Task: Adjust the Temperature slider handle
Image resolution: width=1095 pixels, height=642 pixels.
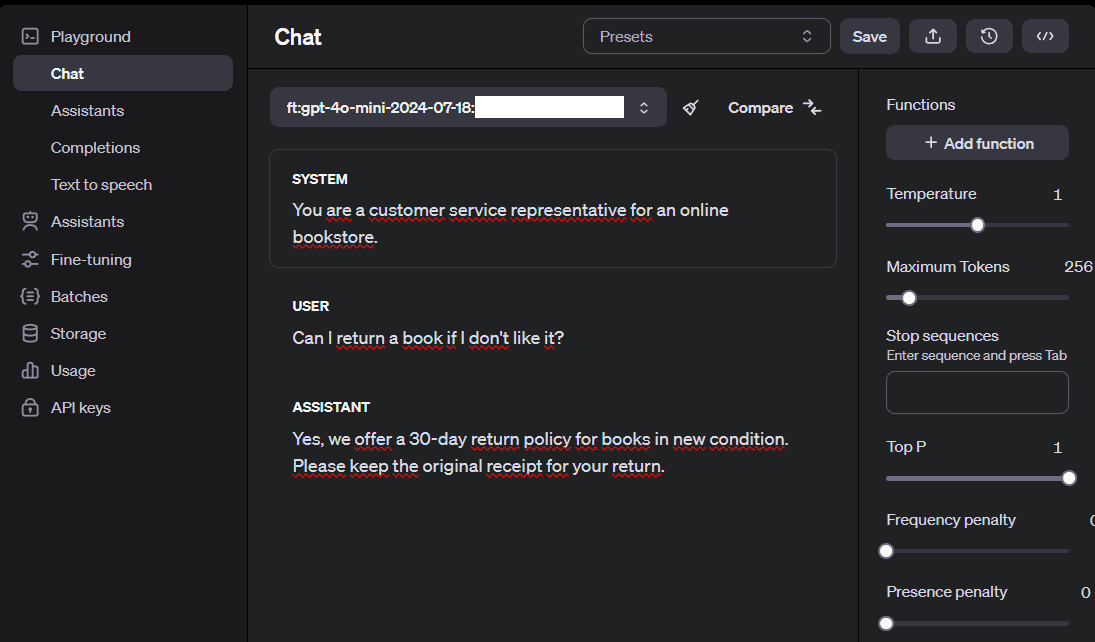Action: click(x=978, y=225)
